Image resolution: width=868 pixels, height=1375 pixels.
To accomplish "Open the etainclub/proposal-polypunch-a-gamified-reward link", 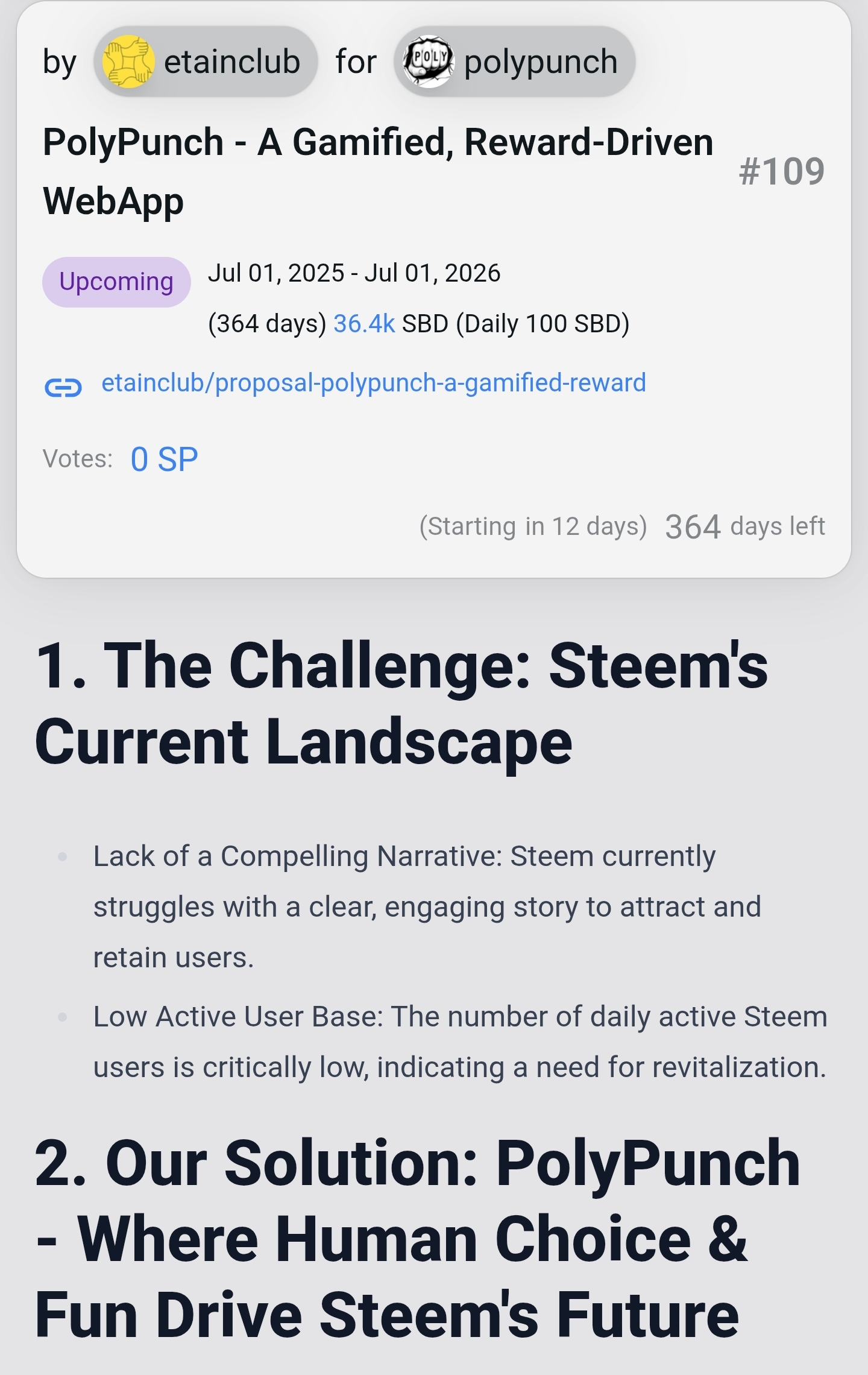I will pyautogui.click(x=373, y=383).
